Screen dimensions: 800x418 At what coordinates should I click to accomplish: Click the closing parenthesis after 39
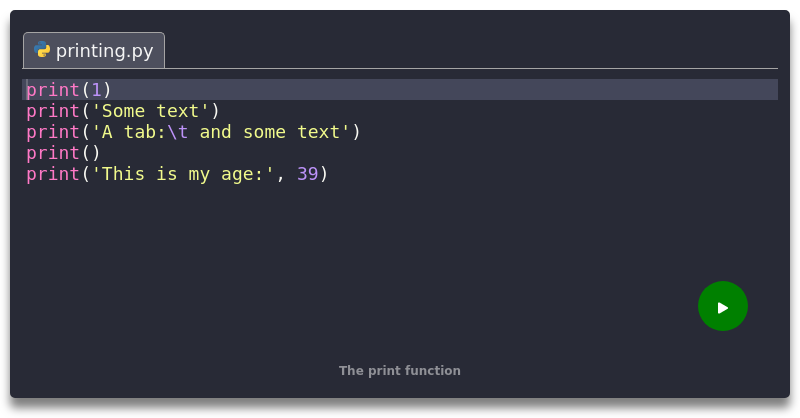pos(324,174)
